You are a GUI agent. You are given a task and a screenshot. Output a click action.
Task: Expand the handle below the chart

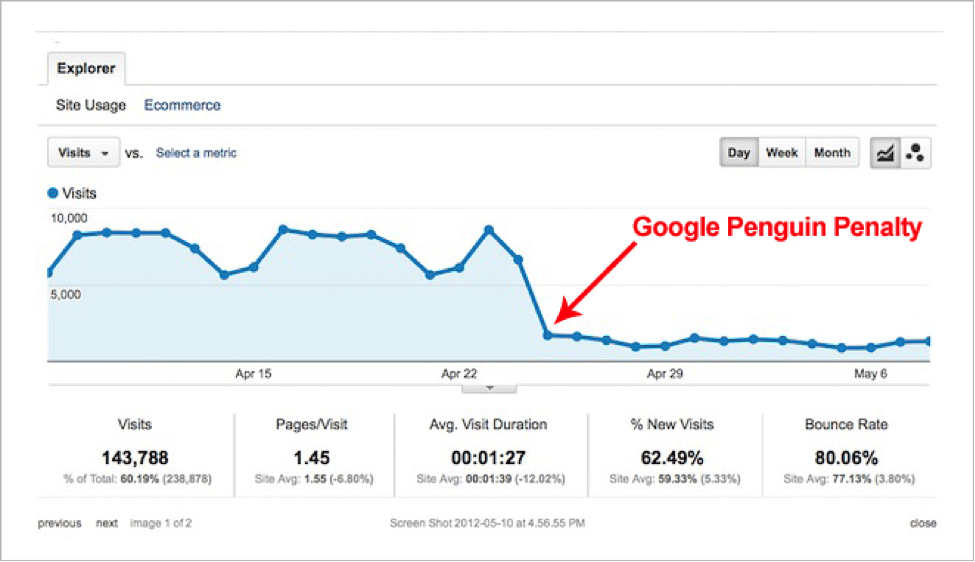tap(489, 387)
